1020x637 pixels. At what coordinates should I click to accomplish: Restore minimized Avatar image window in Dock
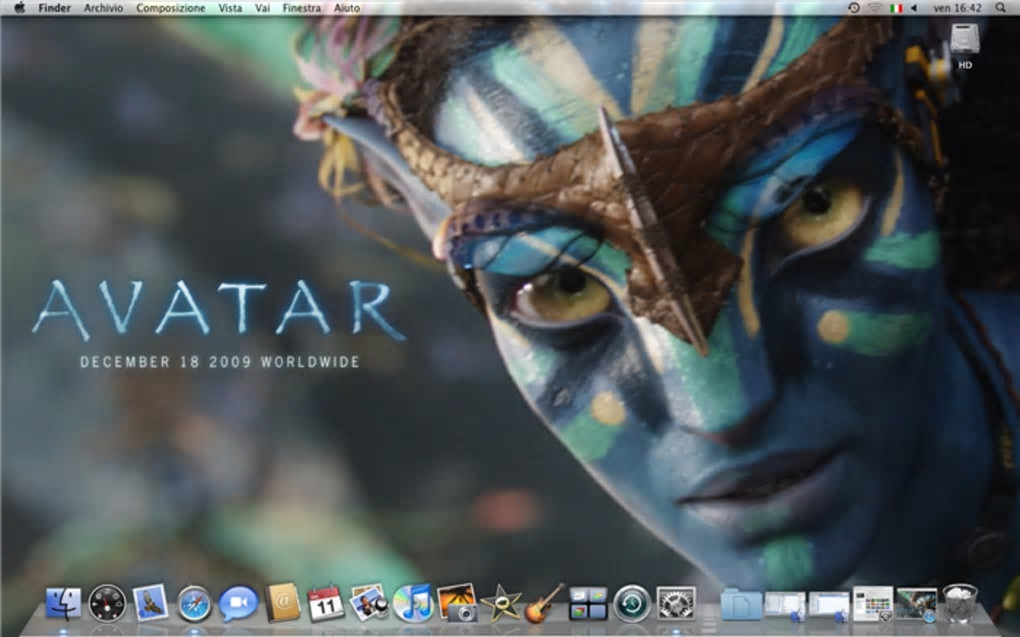917,604
